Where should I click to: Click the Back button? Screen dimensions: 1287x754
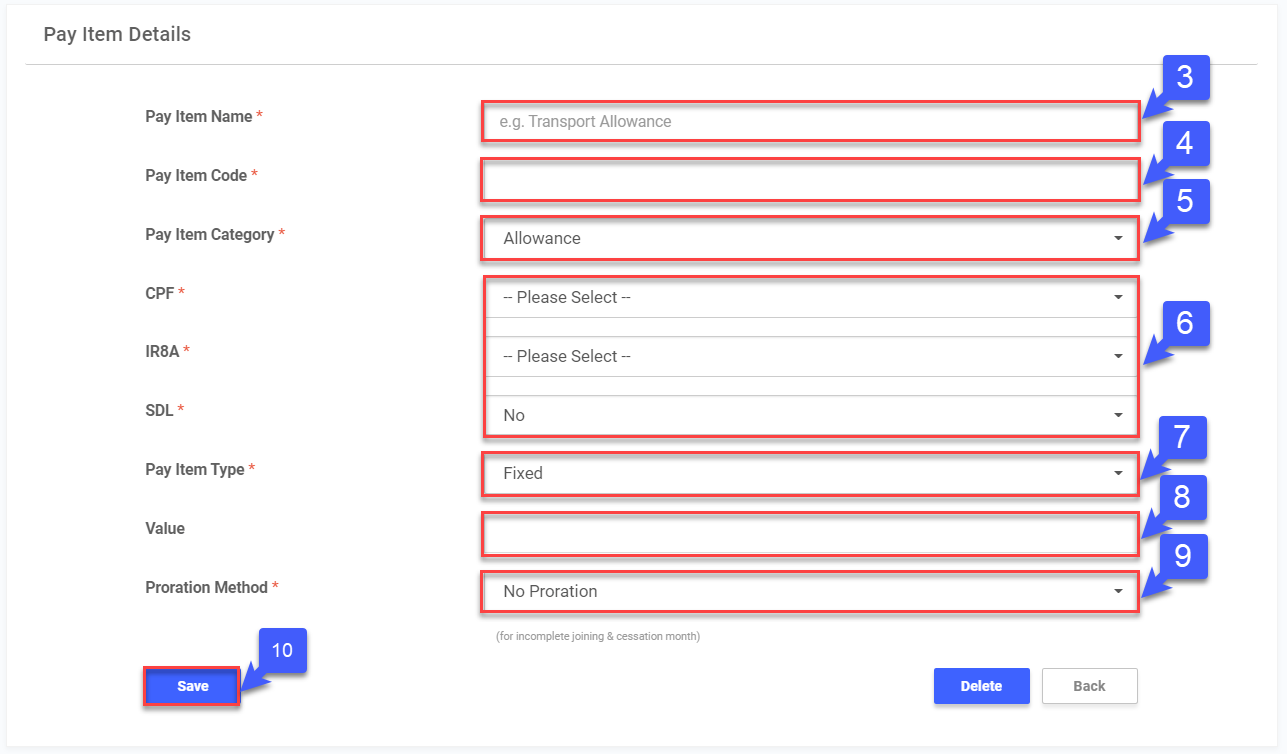coord(1089,686)
